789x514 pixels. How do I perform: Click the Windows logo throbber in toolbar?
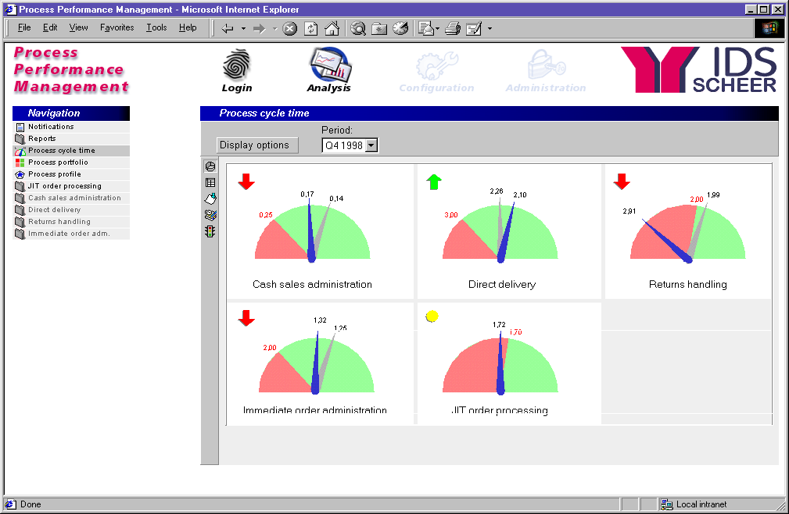[x=769, y=28]
